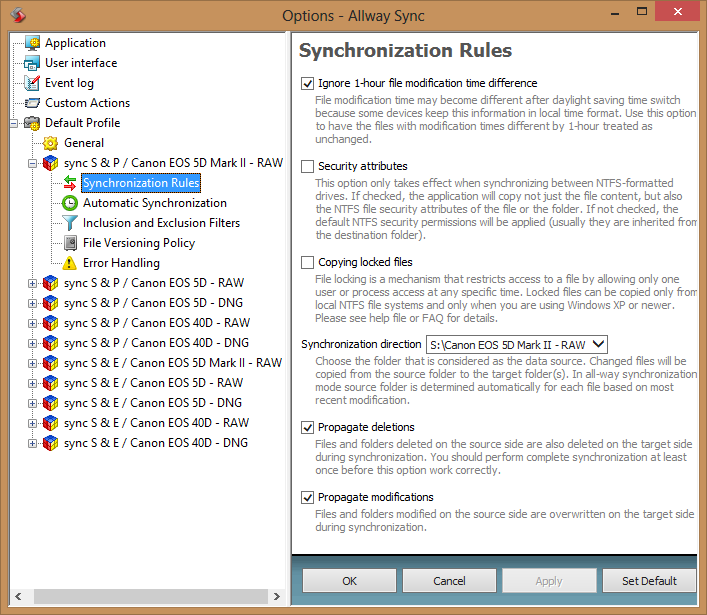Select Automatic Synchronization in the tree
This screenshot has height=615, width=707.
[x=155, y=203]
